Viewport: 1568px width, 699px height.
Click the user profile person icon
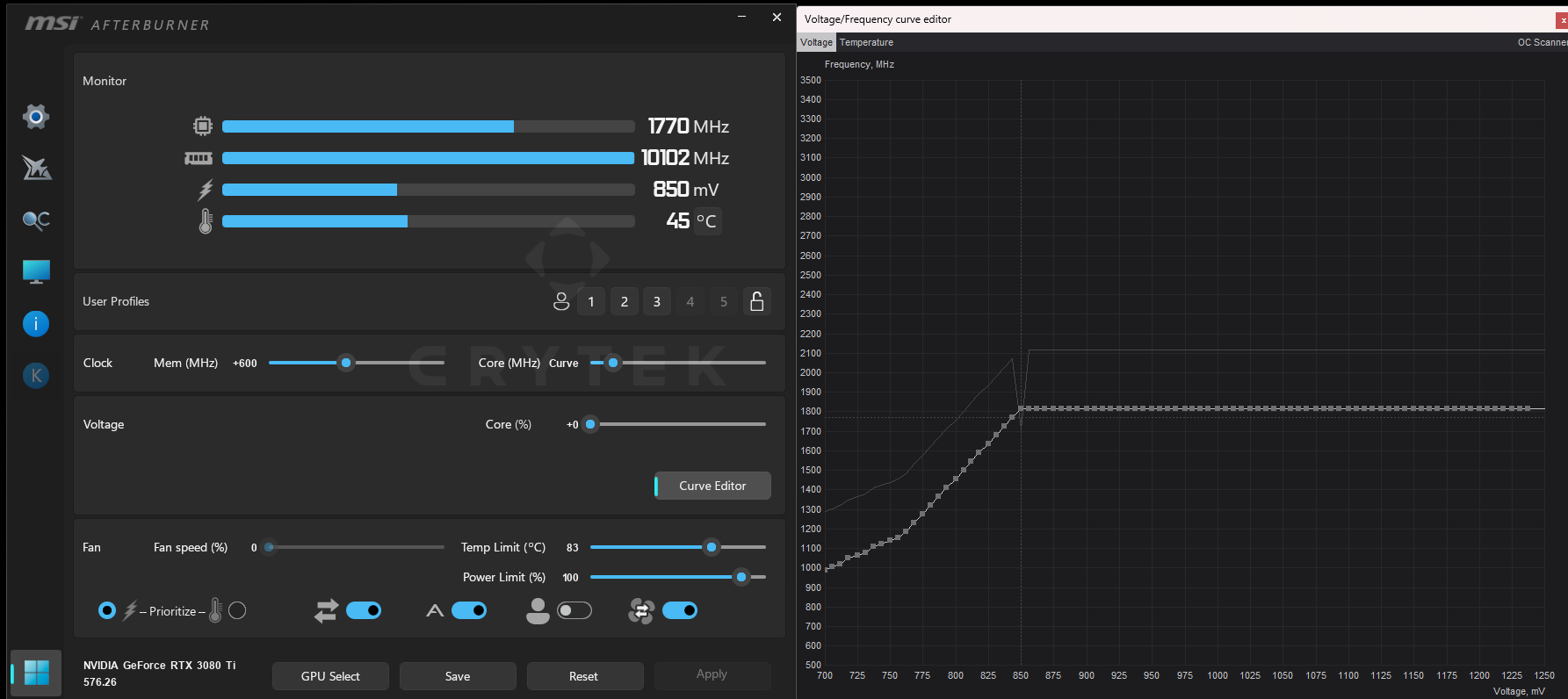(x=560, y=301)
